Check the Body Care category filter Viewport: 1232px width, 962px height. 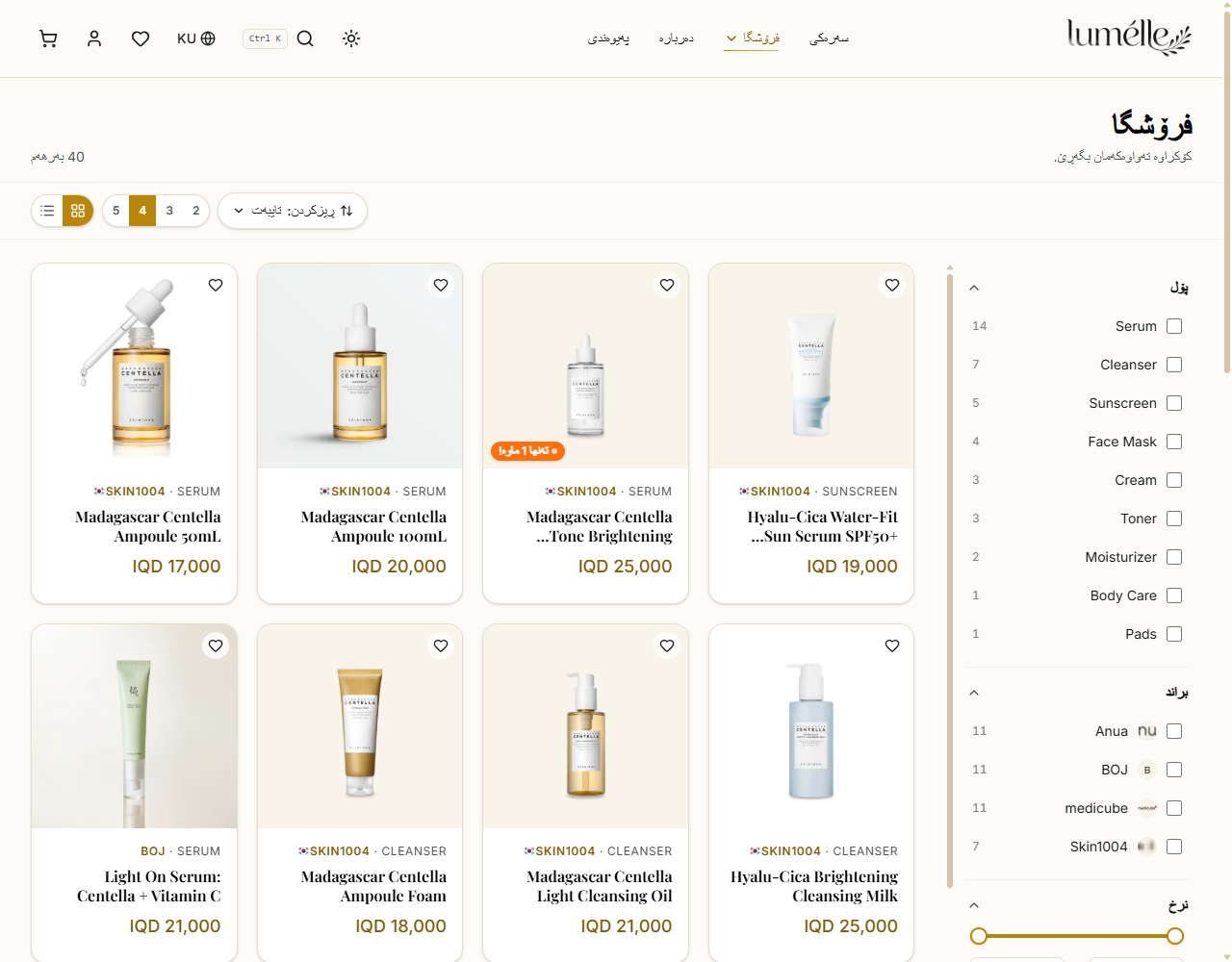1174,595
